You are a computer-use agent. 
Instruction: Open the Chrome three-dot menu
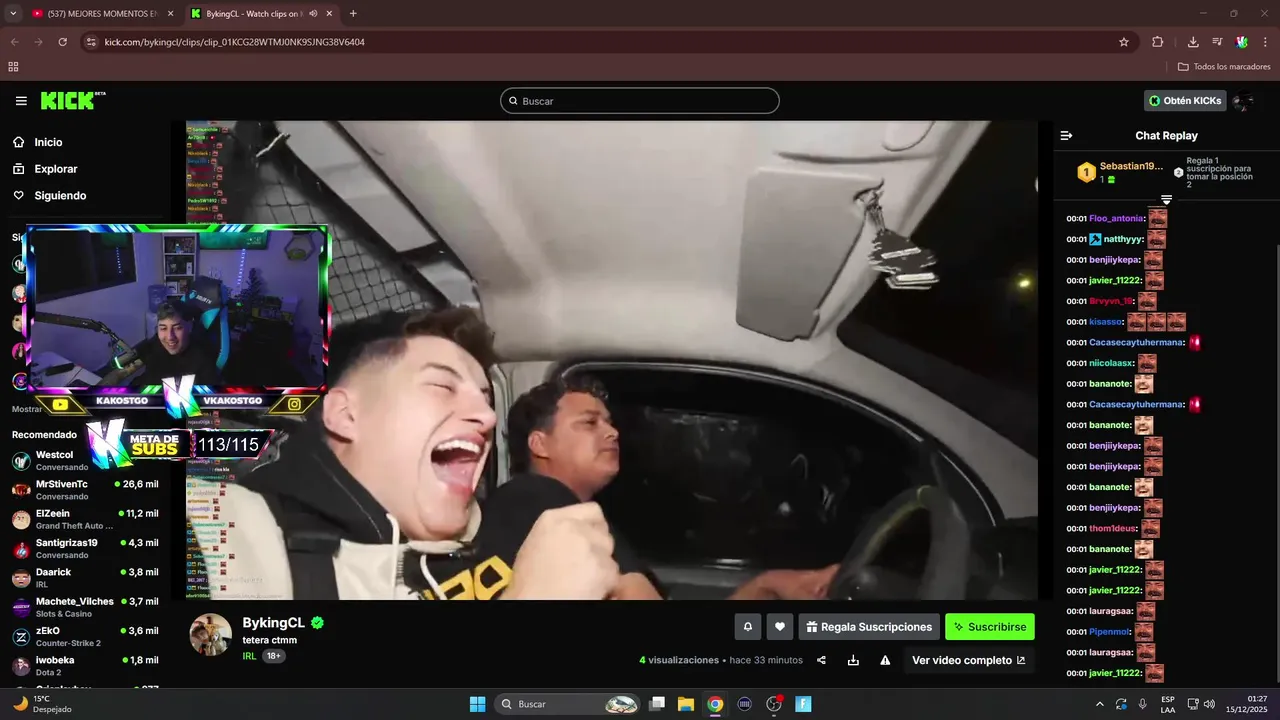click(1265, 42)
